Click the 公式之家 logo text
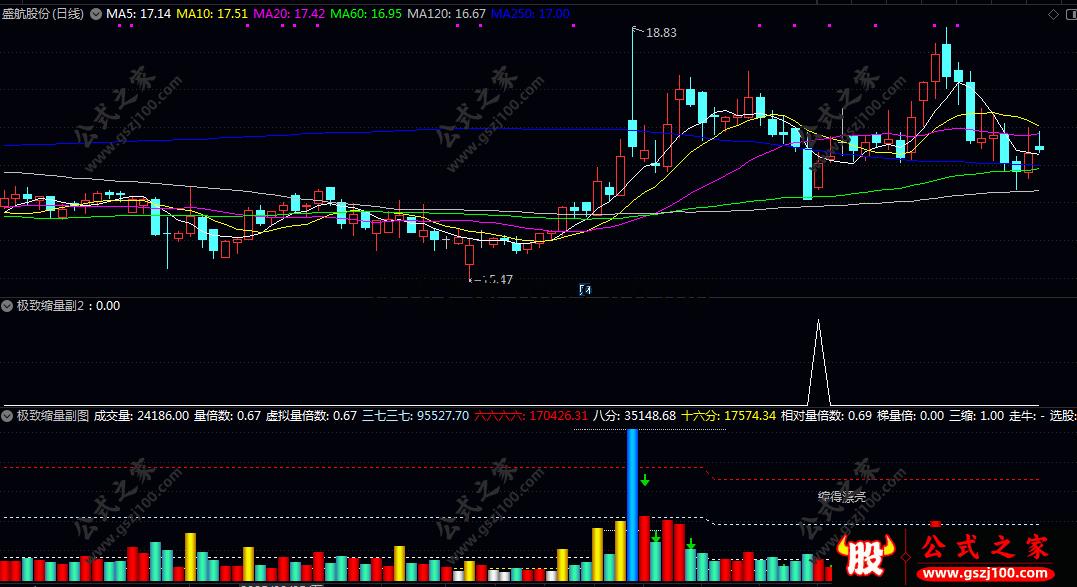 point(984,547)
